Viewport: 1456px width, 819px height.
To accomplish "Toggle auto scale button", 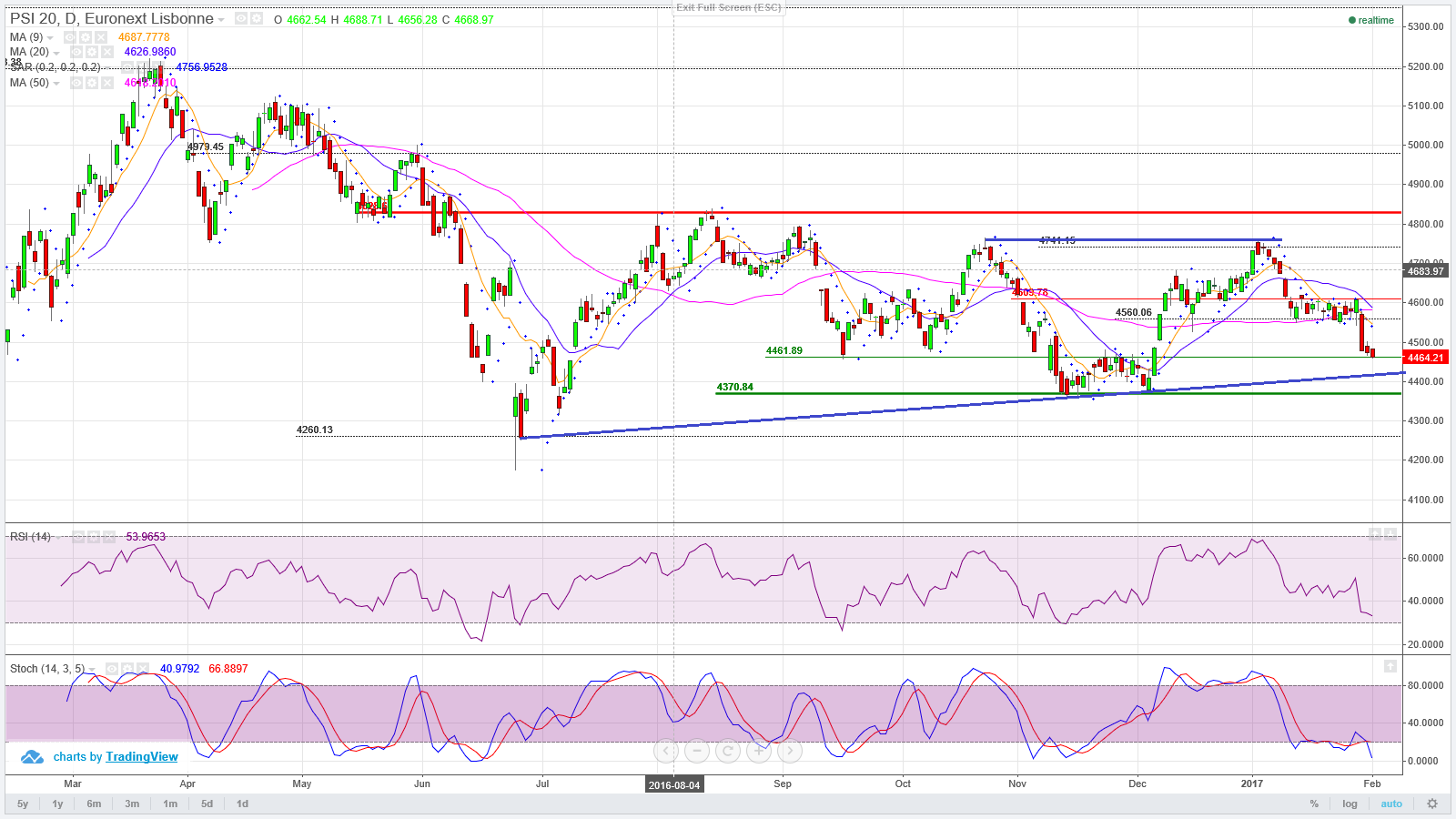I will tap(1391, 804).
